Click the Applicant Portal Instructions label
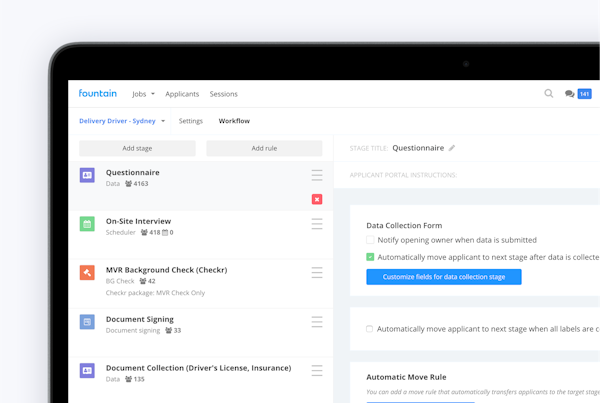600x403 pixels. coord(403,175)
